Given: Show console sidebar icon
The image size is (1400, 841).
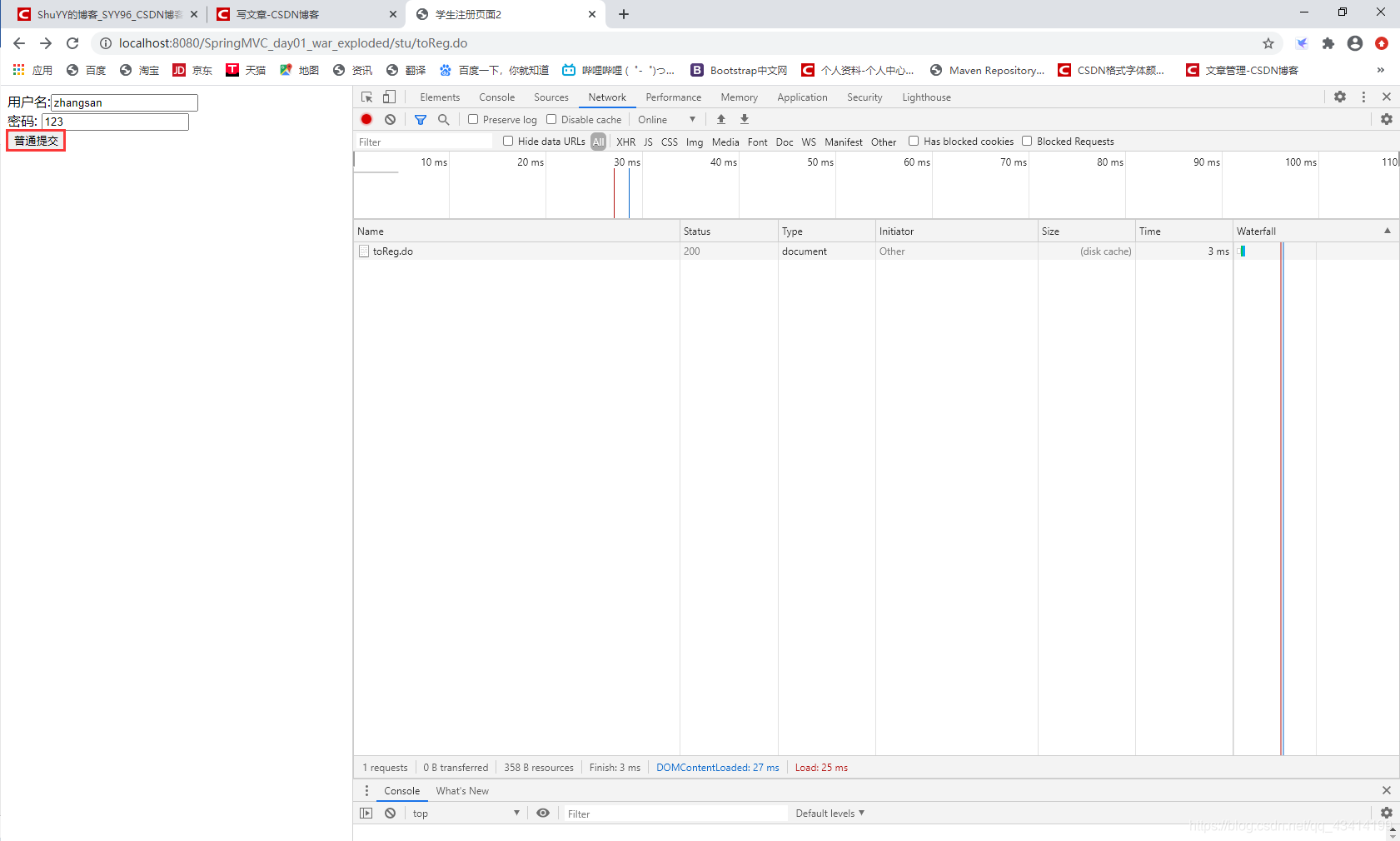Looking at the screenshot, I should tap(366, 813).
